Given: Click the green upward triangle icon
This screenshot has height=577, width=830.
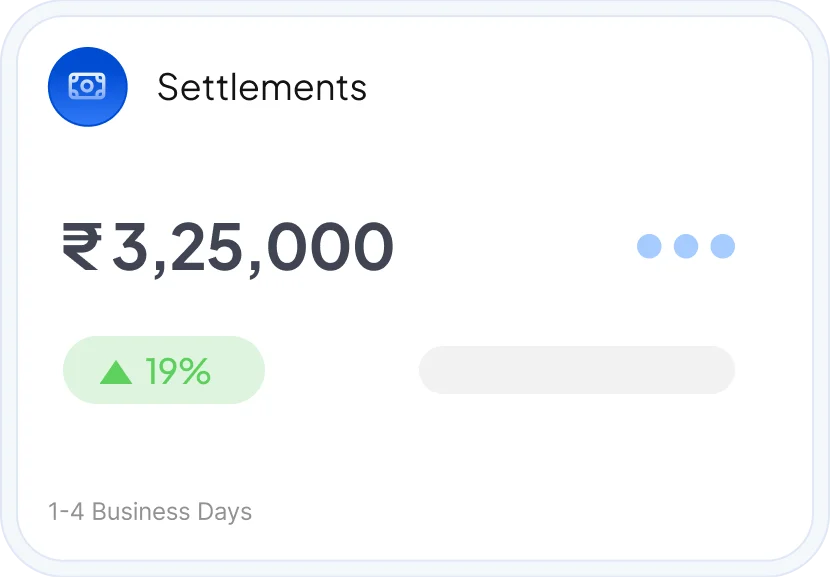Looking at the screenshot, I should coord(116,372).
